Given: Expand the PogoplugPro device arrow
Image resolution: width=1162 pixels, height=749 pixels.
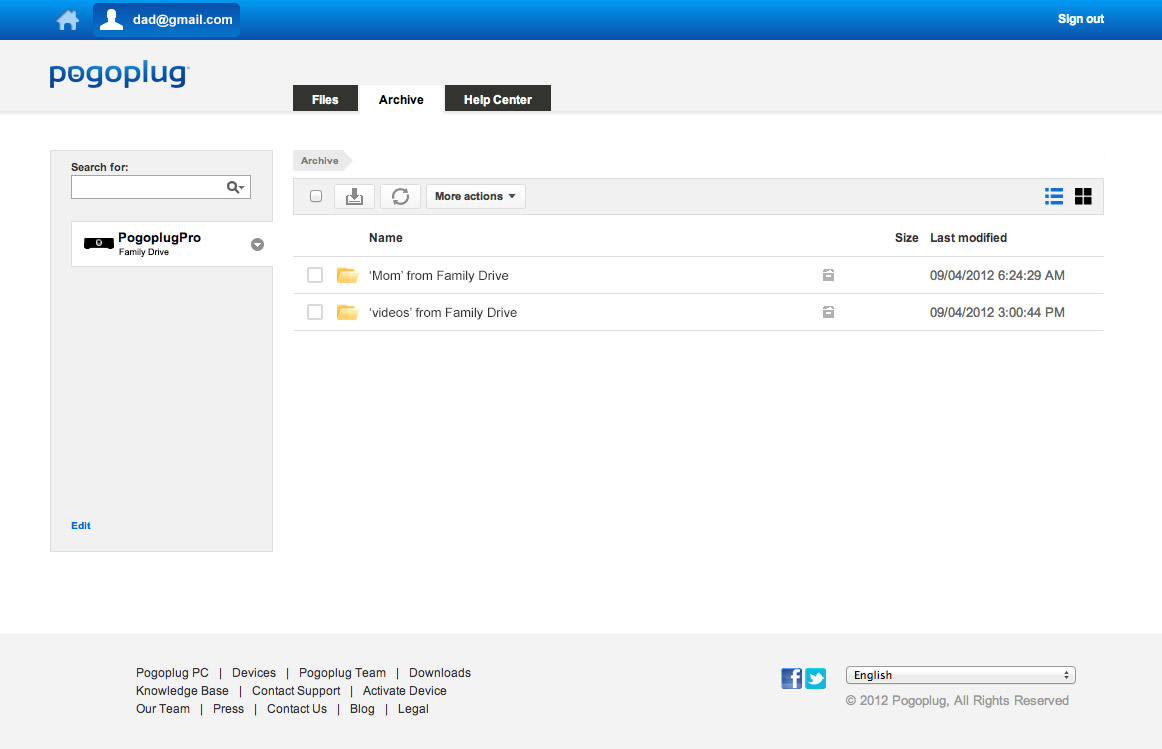Looking at the screenshot, I should coord(257,244).
